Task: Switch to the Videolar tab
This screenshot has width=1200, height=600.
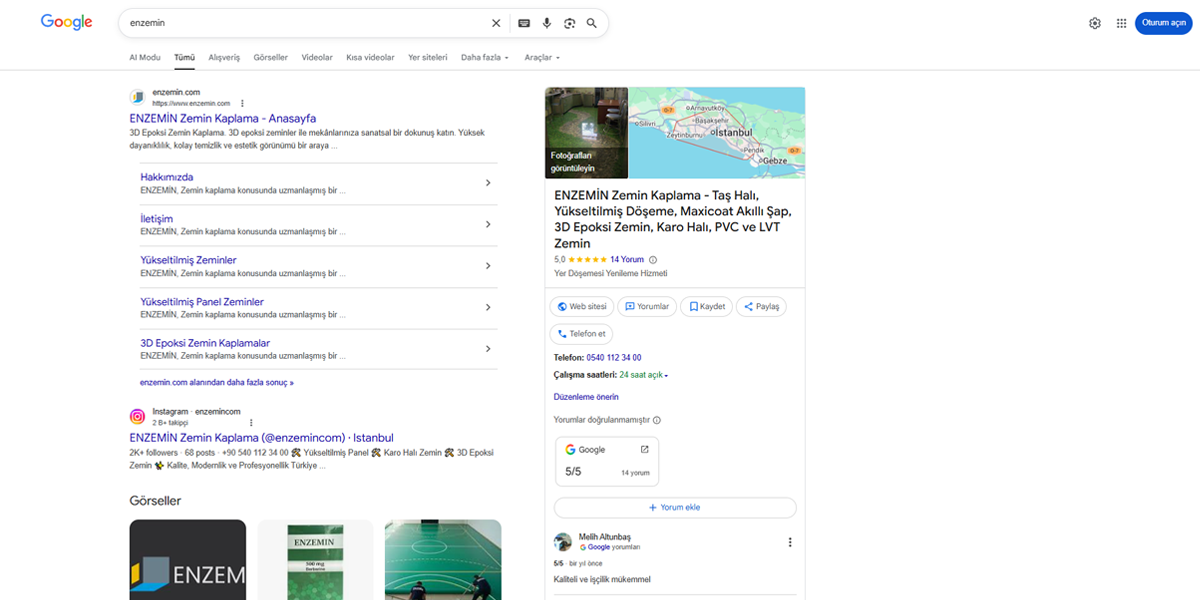Action: (317, 57)
